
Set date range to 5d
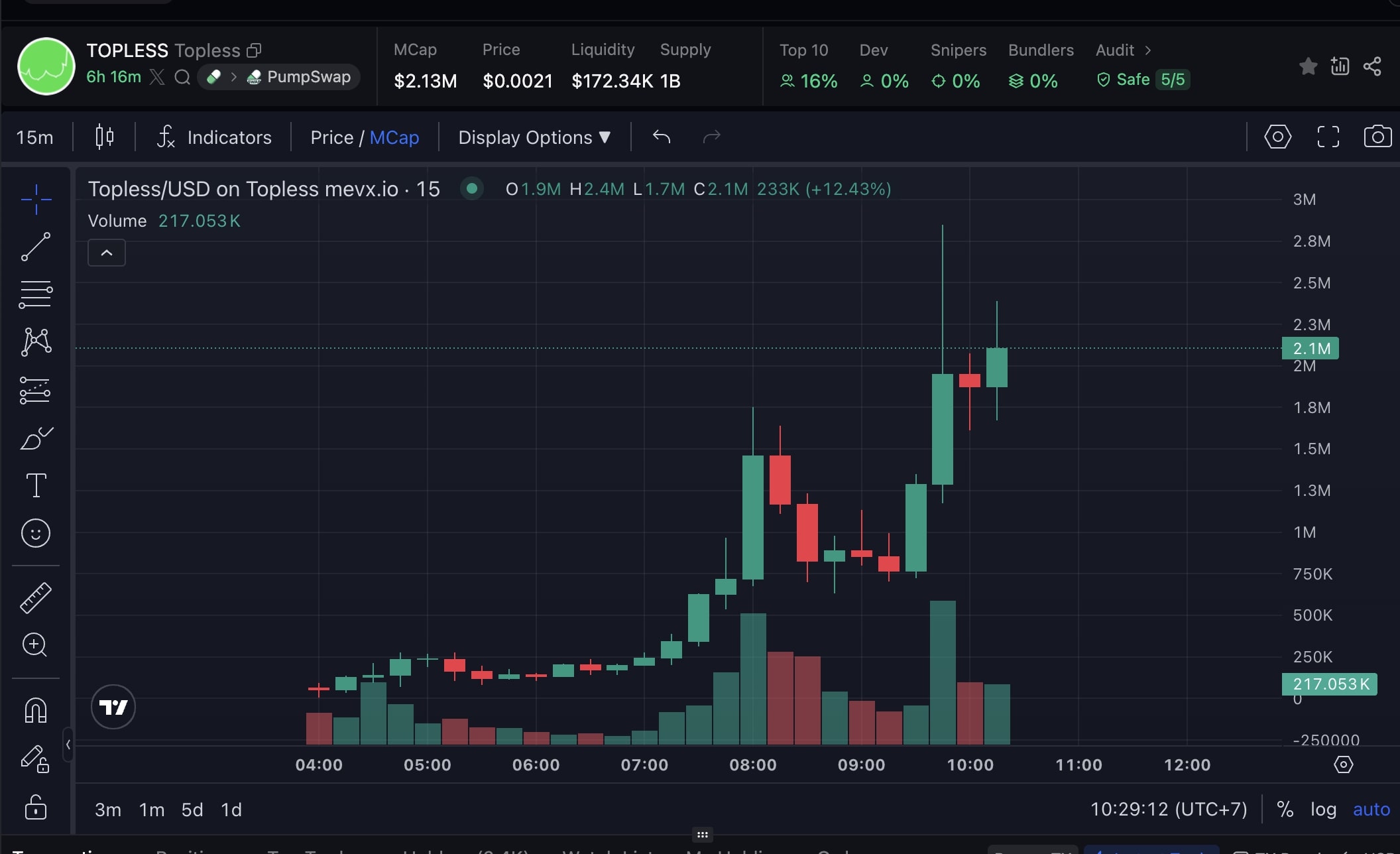[x=192, y=810]
